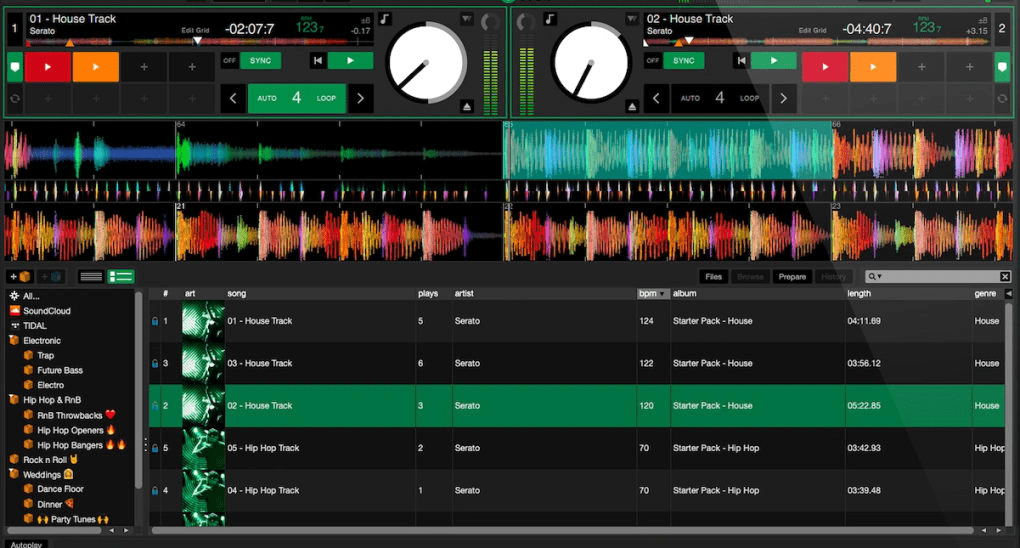
Task: Click the deck 1 track overview playhead
Action: pyautogui.click(x=198, y=41)
